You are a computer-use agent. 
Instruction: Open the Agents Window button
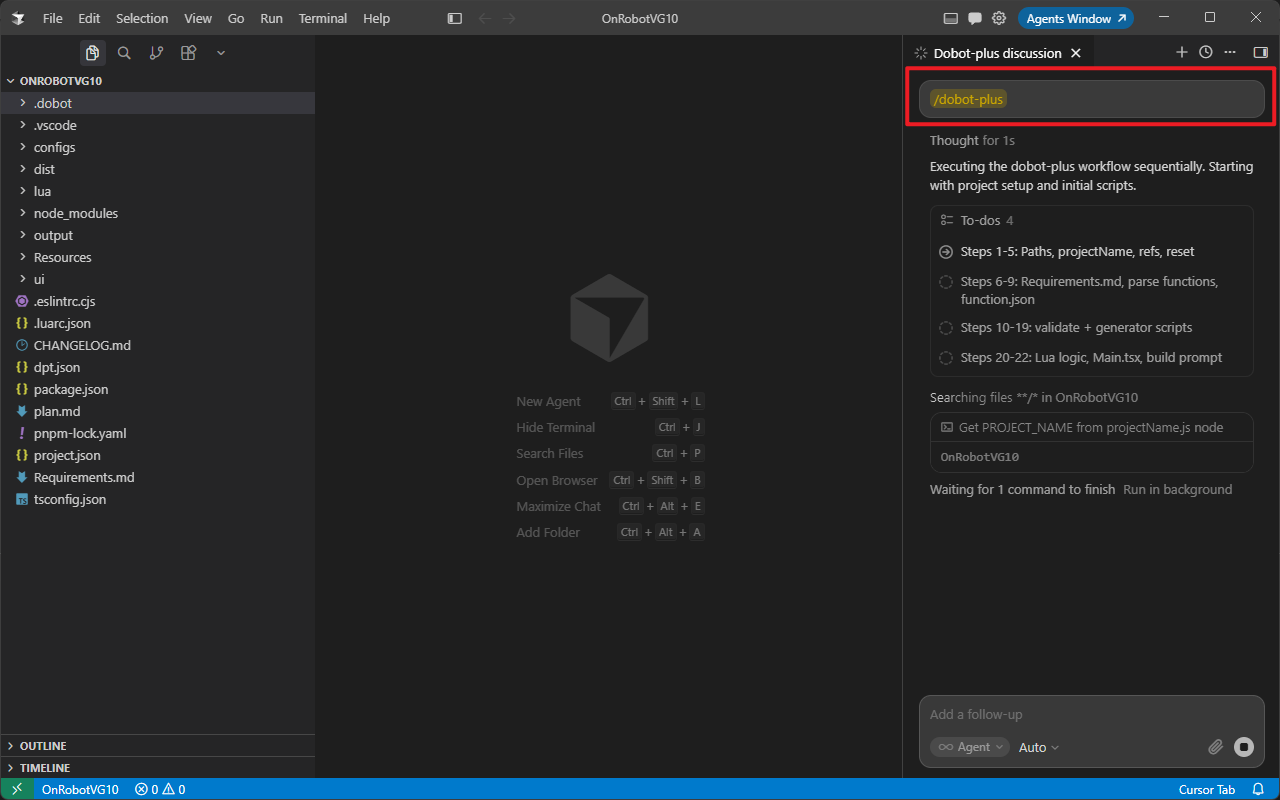(1076, 18)
